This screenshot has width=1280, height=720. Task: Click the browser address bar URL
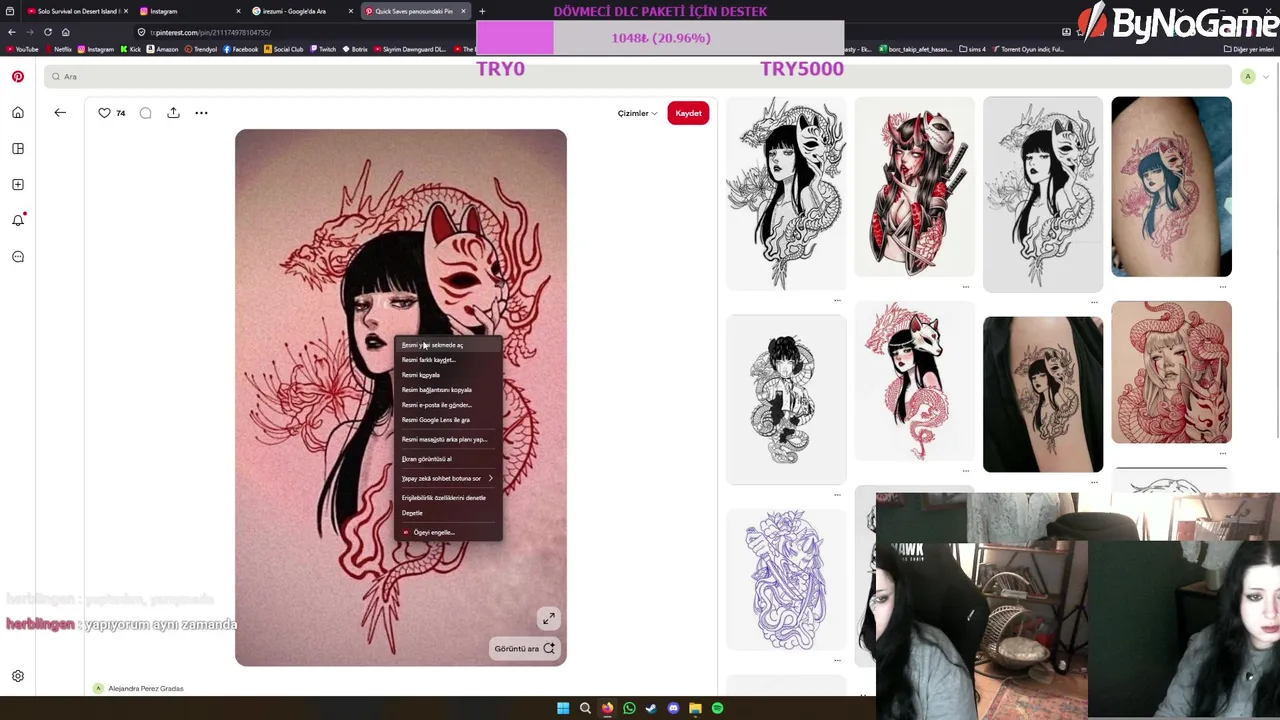click(x=212, y=32)
